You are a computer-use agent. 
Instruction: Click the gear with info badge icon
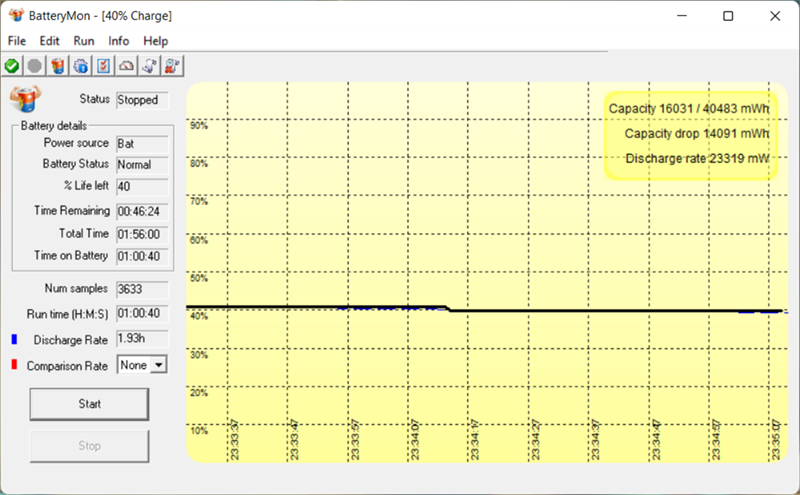(x=81, y=66)
